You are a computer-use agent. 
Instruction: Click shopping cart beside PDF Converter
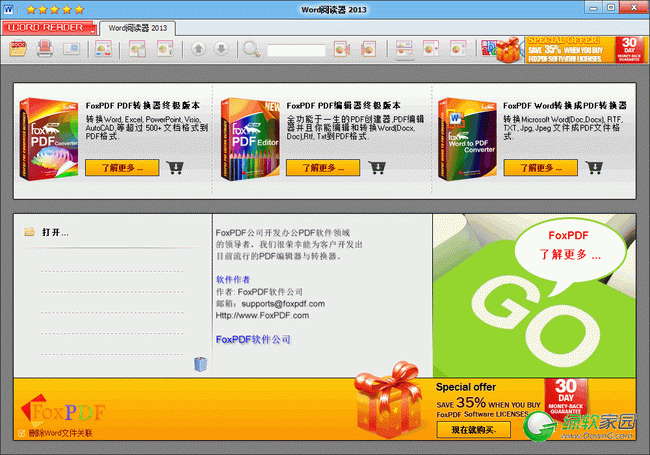[x=176, y=168]
